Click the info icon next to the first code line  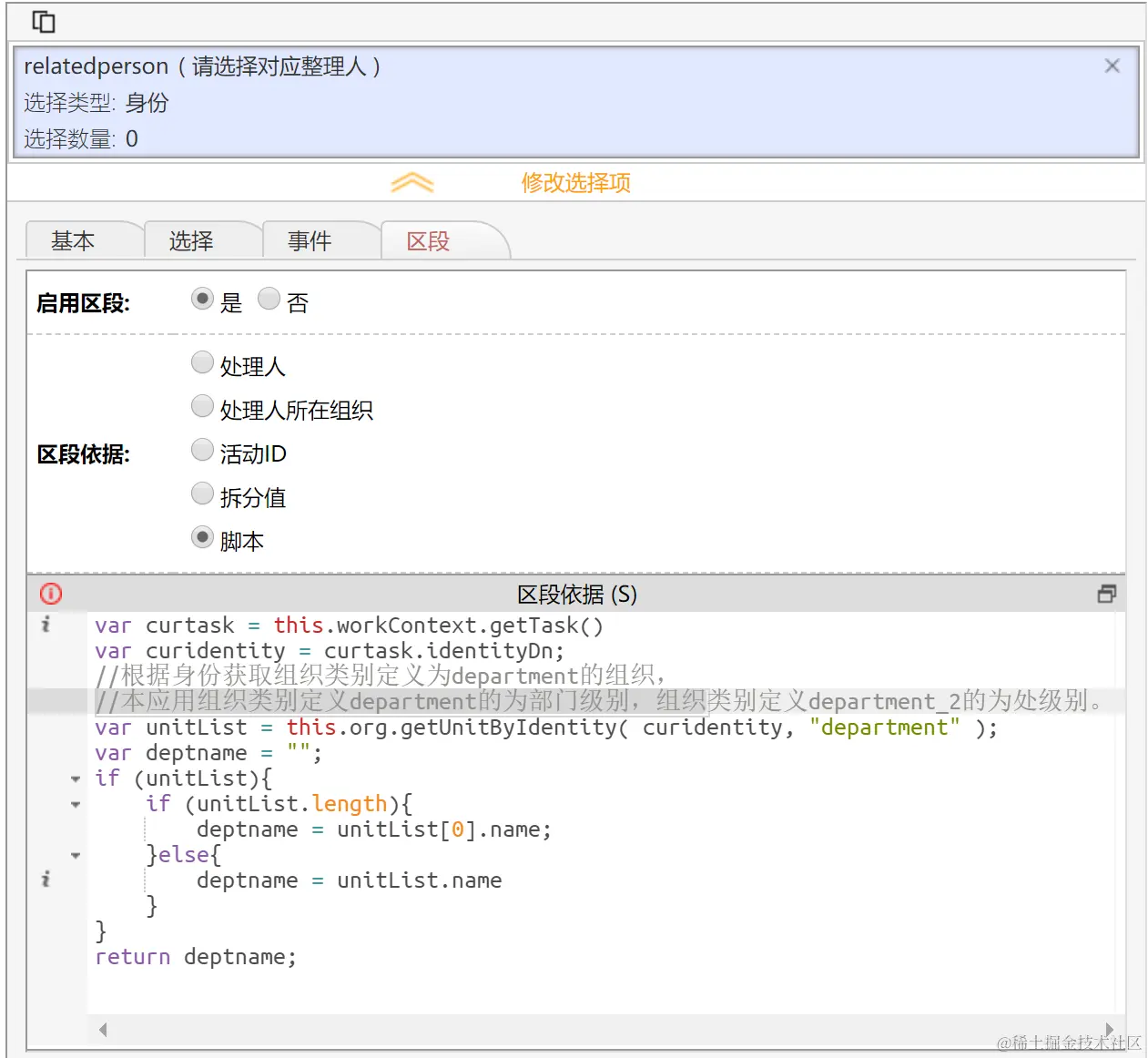[45, 626]
